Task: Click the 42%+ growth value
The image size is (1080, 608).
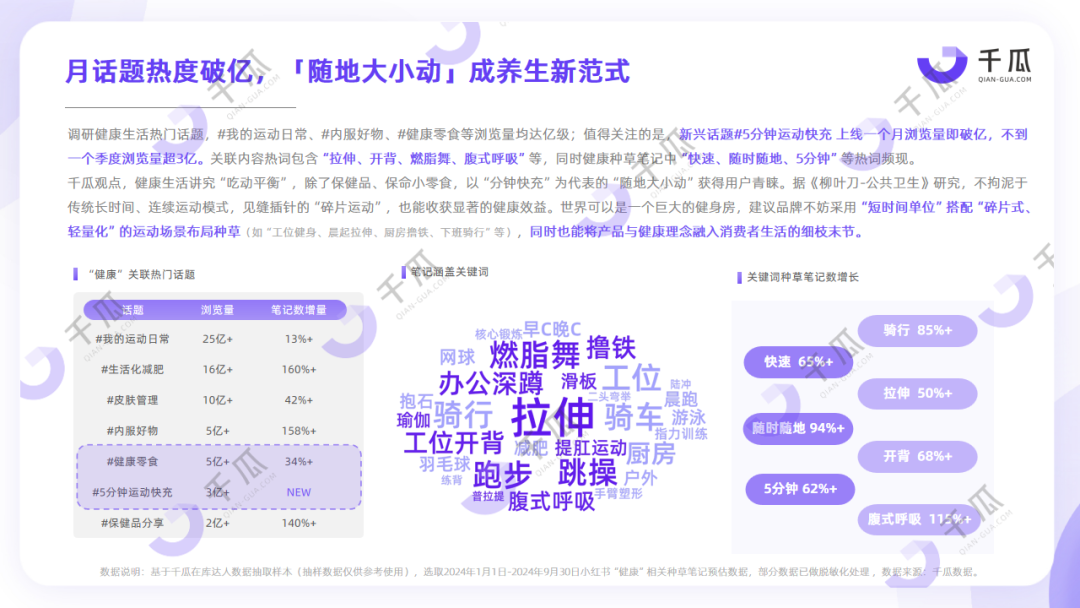Action: point(298,400)
